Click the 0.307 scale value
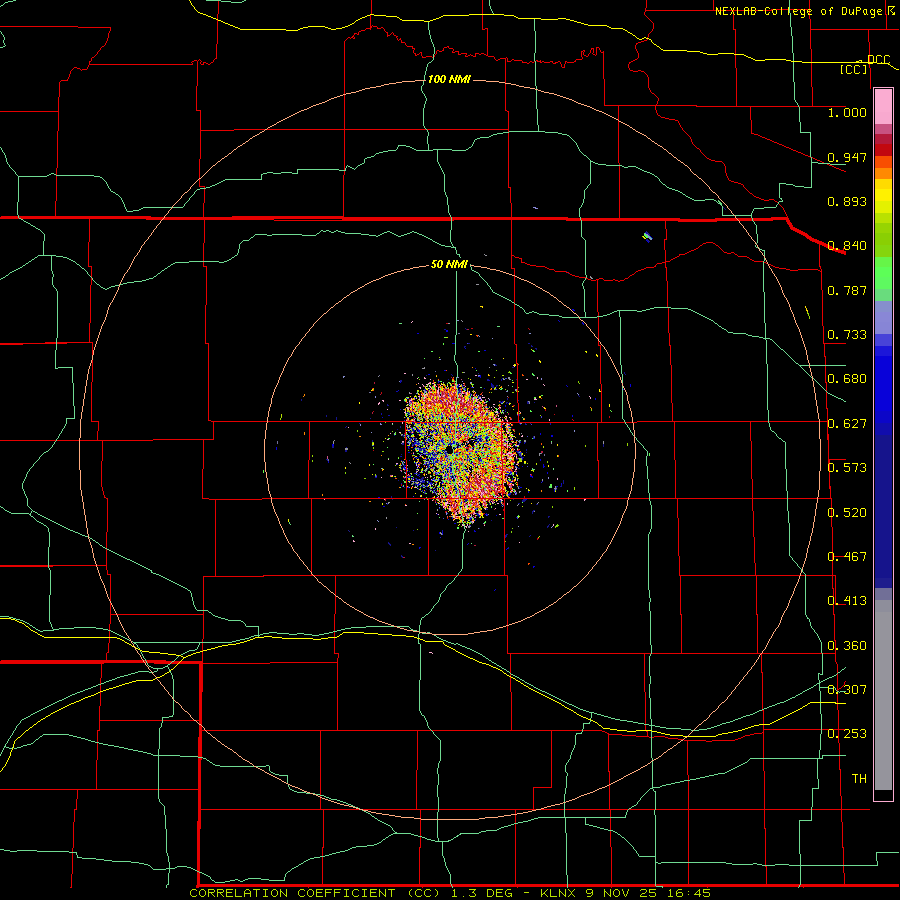 [847, 690]
